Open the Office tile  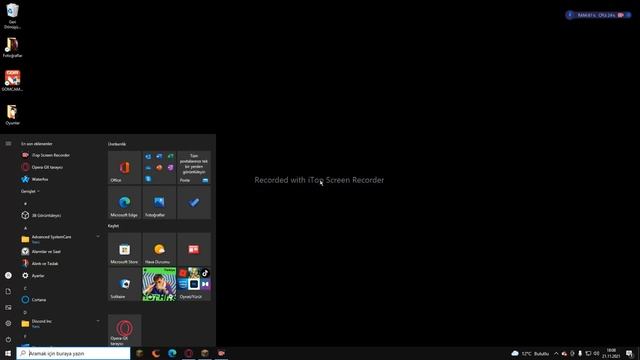click(124, 167)
